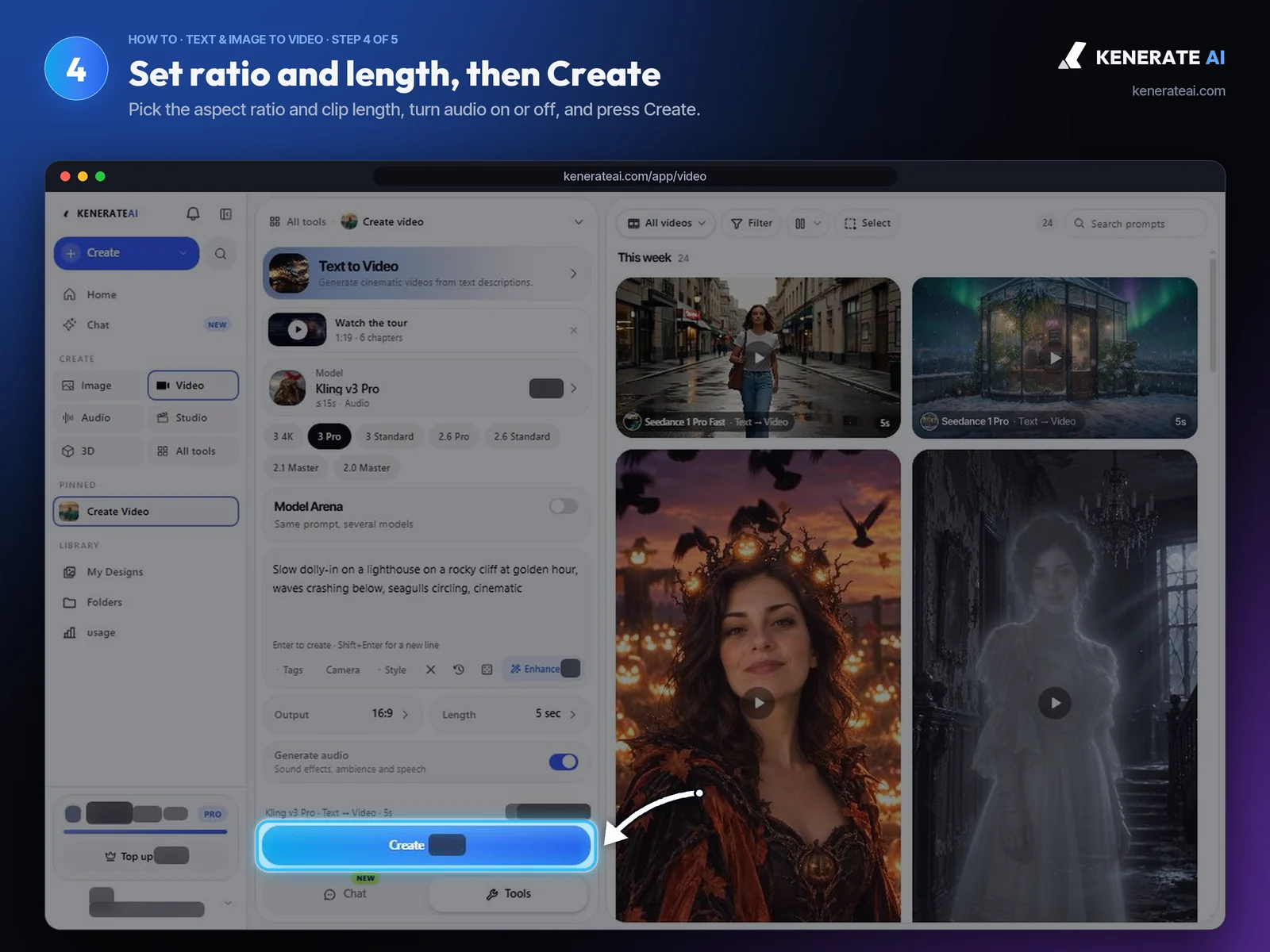1270x952 pixels.
Task: Open the Text to Video mode card
Action: (426, 274)
